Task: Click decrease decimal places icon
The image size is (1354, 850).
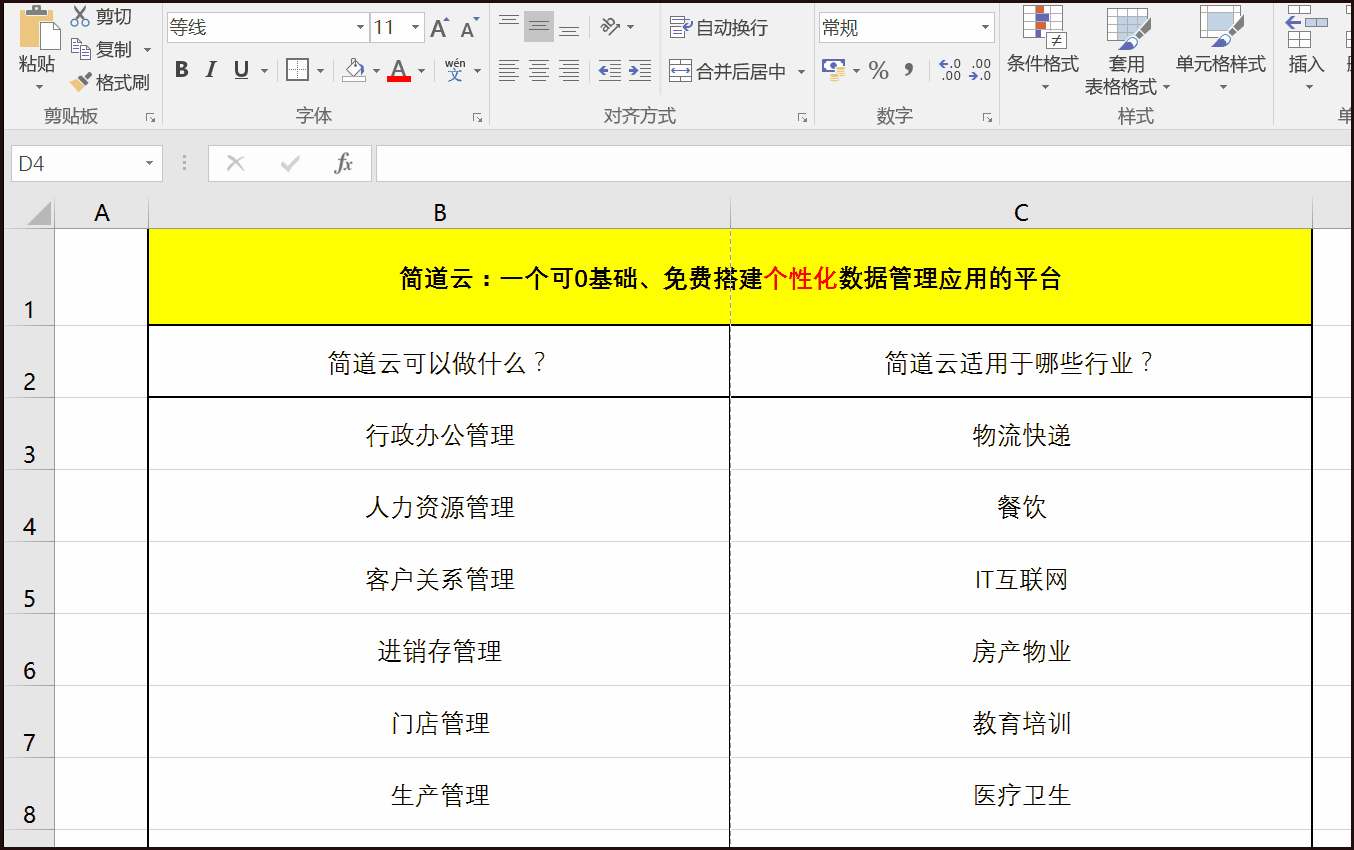Action: pos(981,70)
